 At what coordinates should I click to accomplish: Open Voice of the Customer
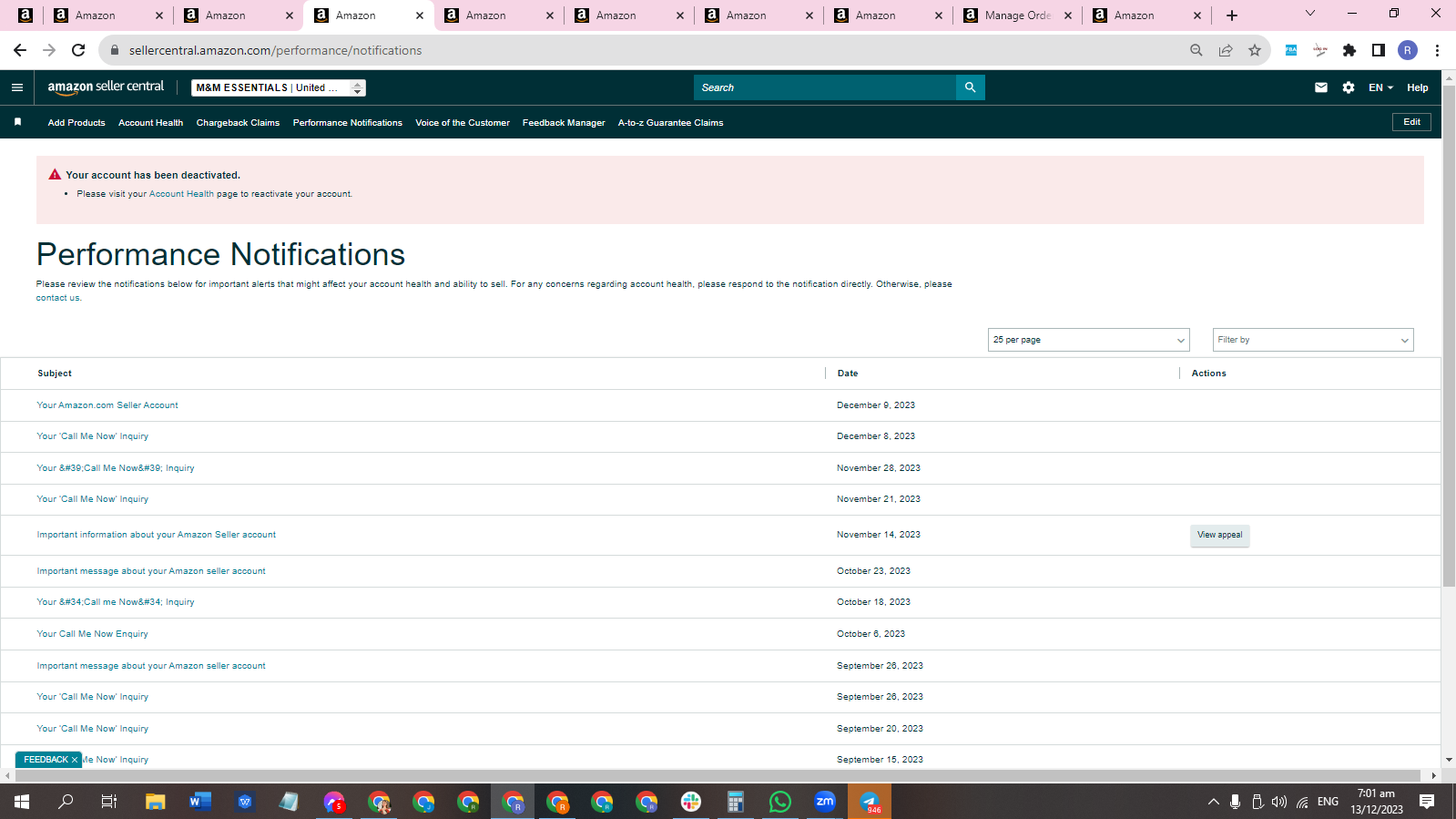tap(463, 123)
